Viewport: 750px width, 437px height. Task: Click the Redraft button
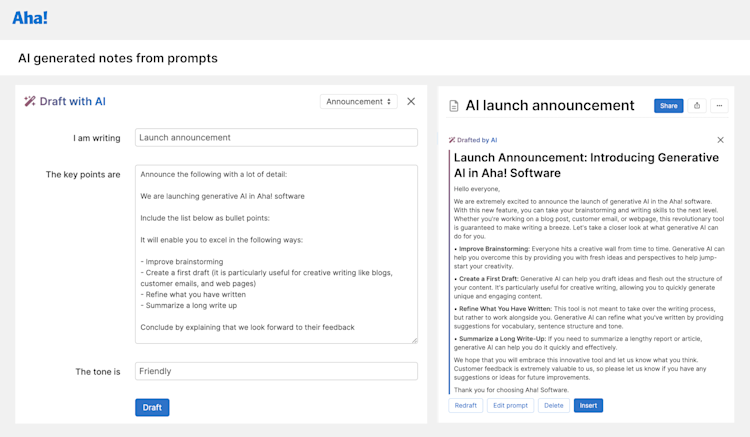(x=465, y=405)
